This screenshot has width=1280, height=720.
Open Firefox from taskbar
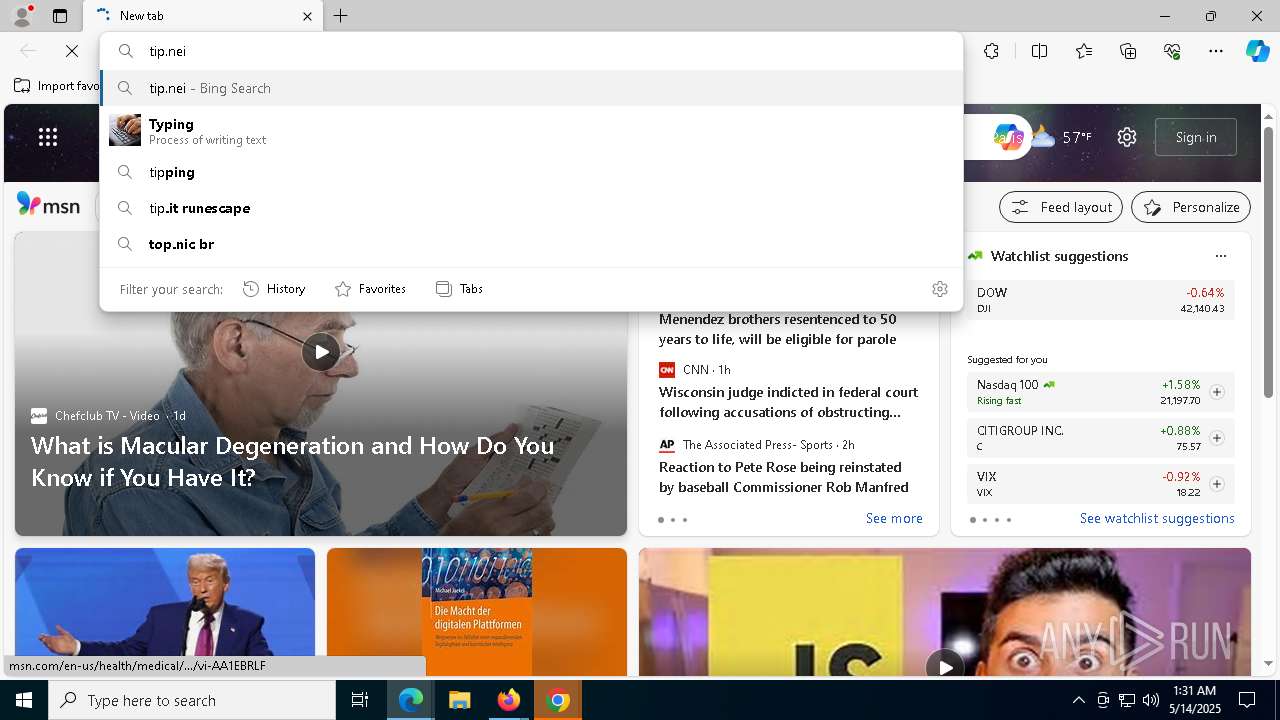[509, 700]
